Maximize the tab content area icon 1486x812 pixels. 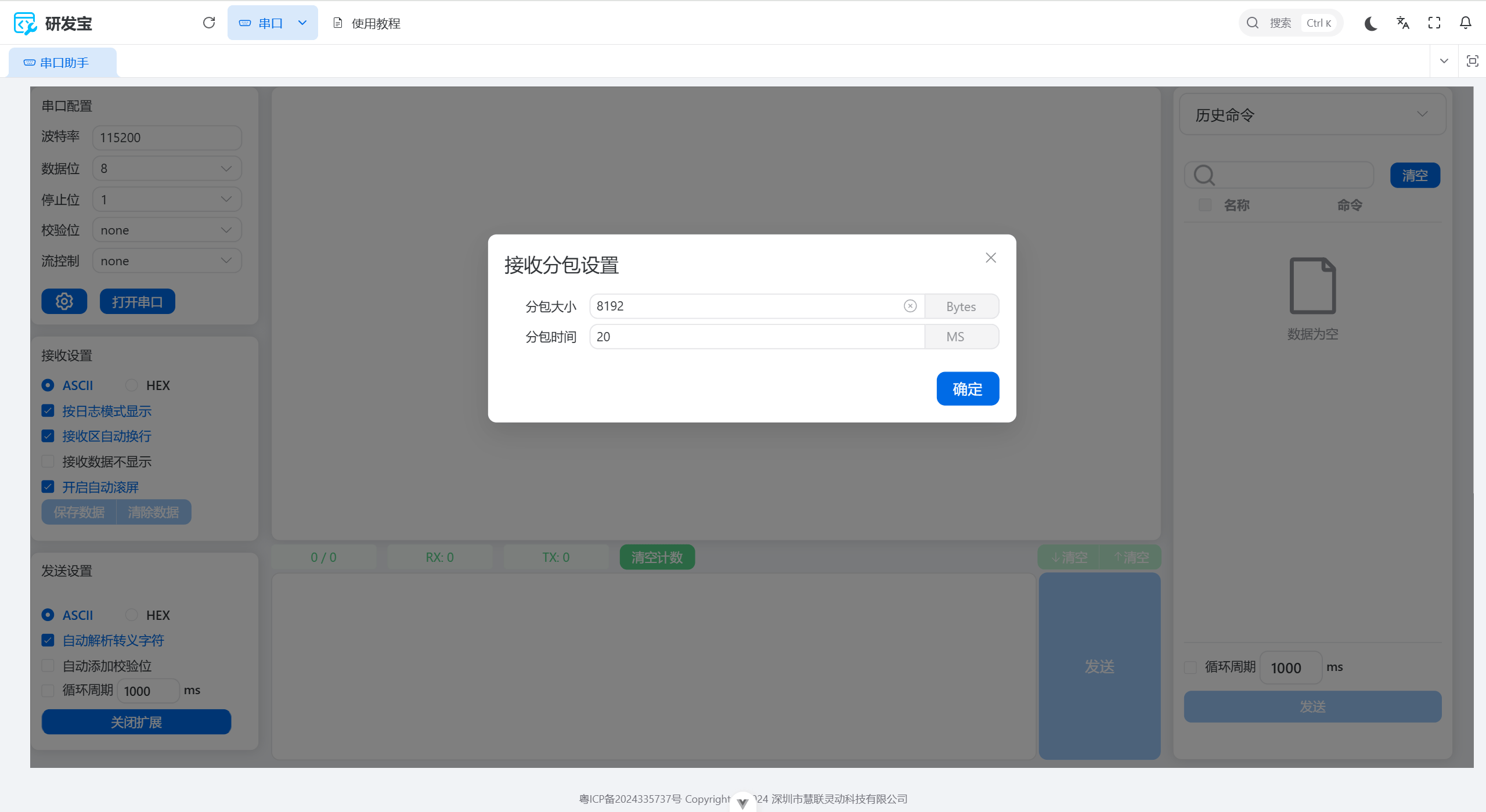pyautogui.click(x=1472, y=61)
